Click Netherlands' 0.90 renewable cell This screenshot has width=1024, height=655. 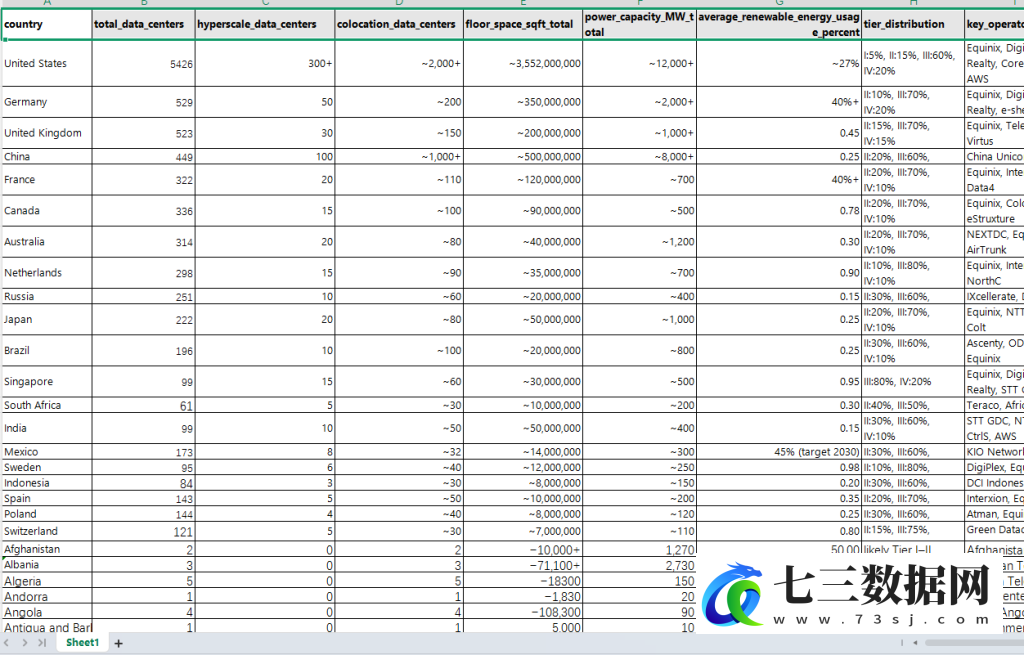pyautogui.click(x=779, y=273)
